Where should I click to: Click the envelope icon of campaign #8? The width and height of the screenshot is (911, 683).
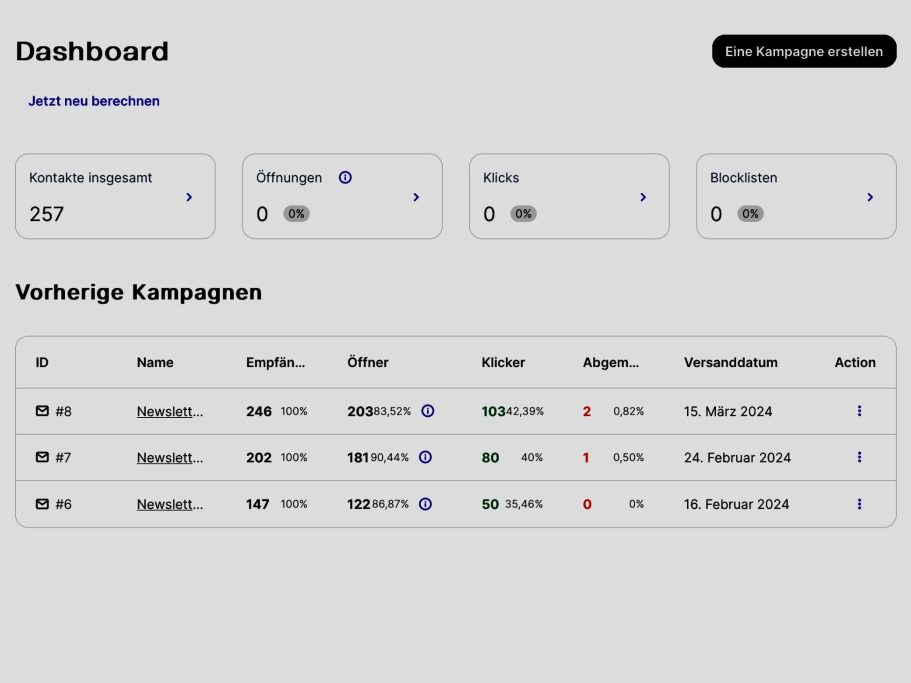pyautogui.click(x=42, y=411)
